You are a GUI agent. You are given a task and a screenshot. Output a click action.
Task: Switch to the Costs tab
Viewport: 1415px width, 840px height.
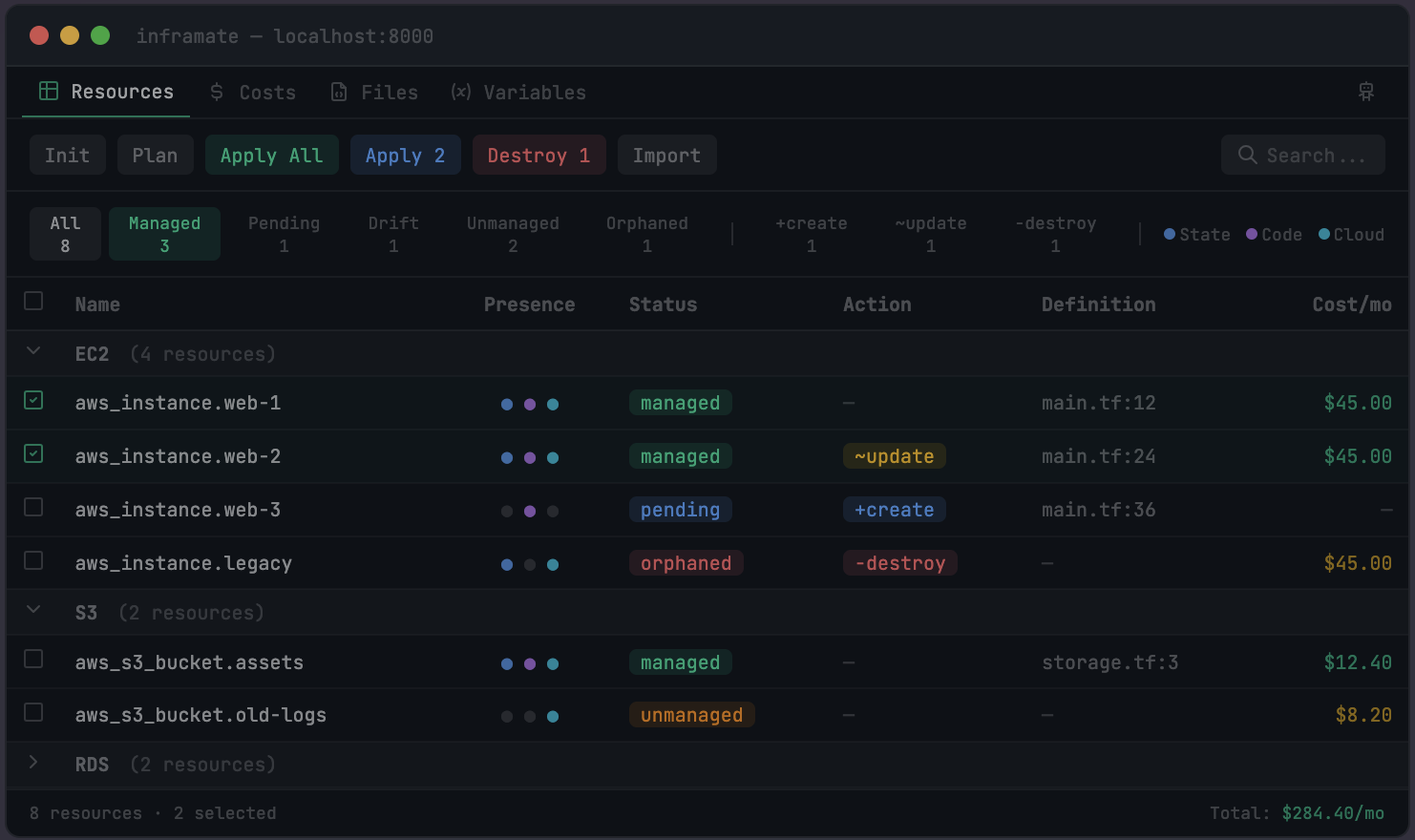[253, 93]
